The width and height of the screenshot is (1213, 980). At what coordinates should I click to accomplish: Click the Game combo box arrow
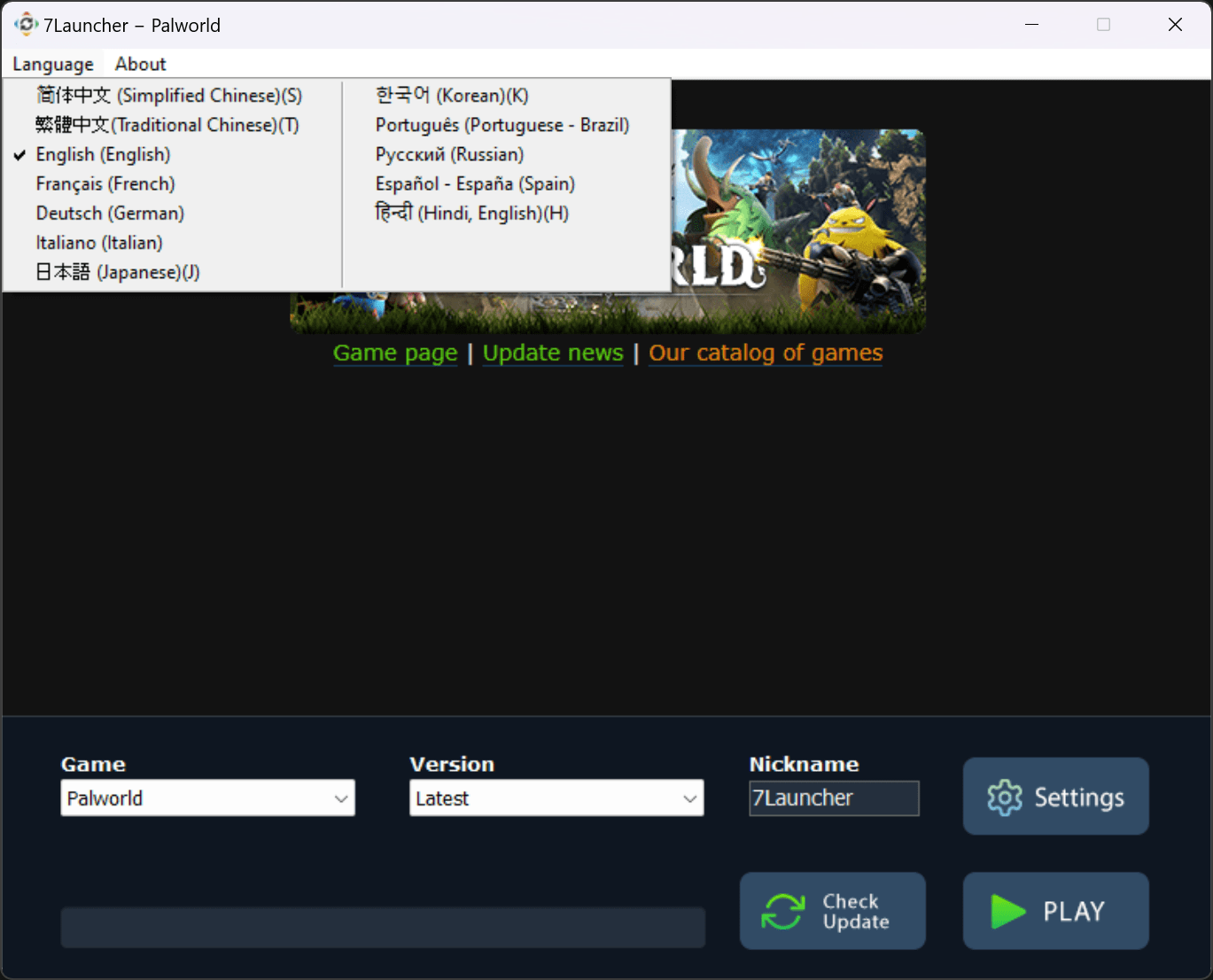click(341, 798)
